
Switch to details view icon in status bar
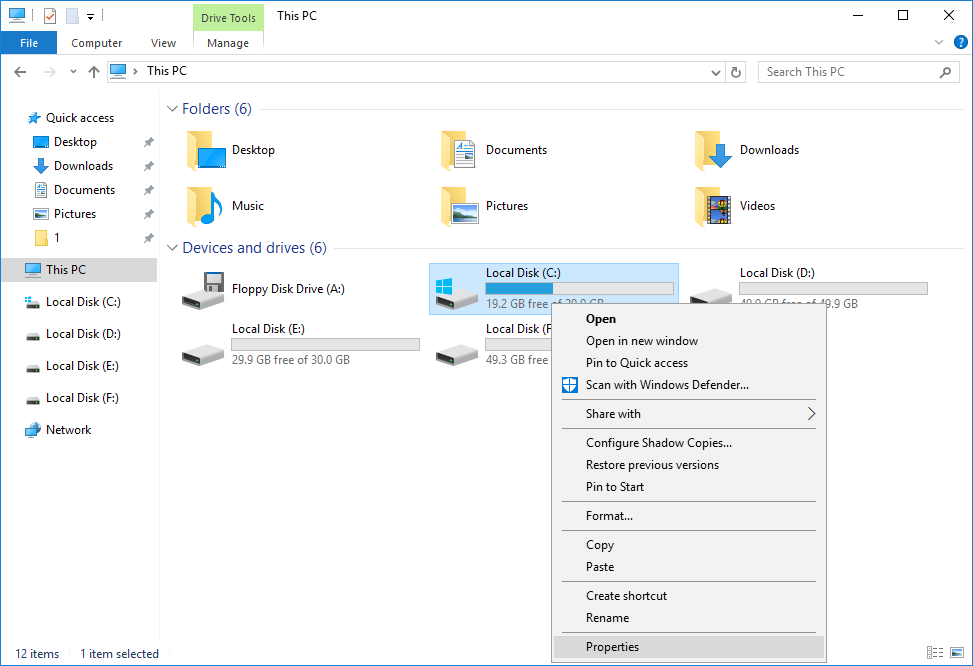pos(935,652)
